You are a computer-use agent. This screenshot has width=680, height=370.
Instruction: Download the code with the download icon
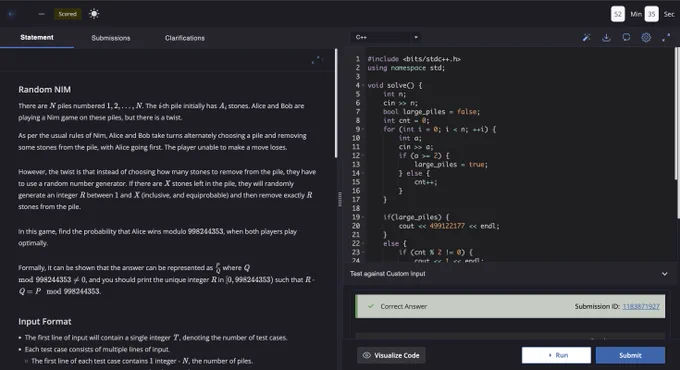tap(606, 38)
